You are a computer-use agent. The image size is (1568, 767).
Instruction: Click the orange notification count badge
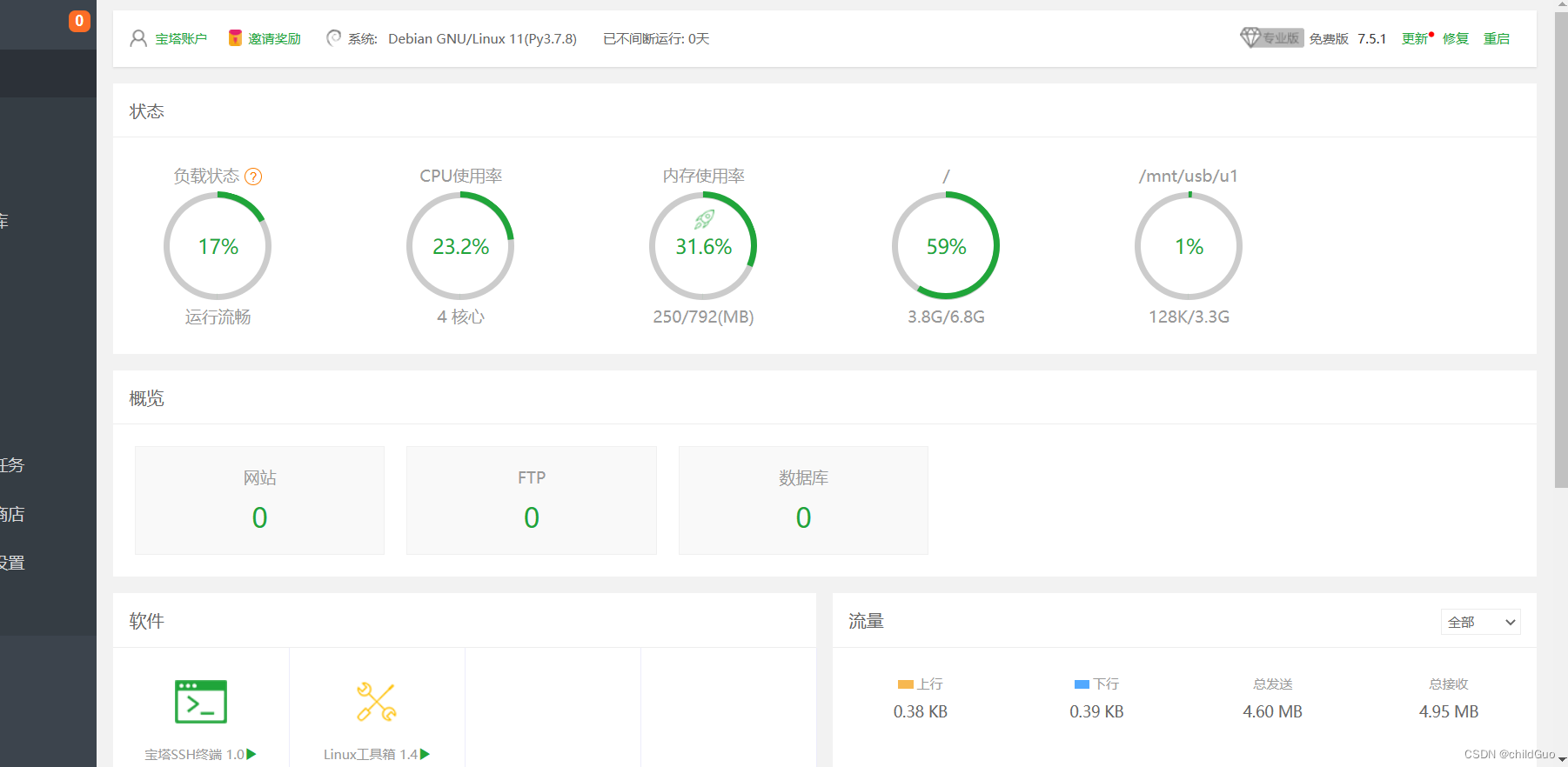click(x=79, y=21)
